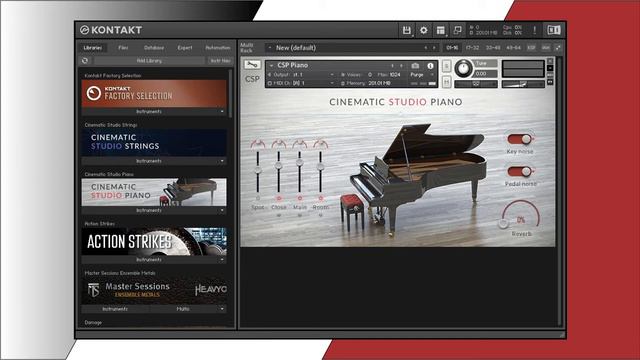The image size is (640, 360).
Task: Open the Action Strikes library banner
Action: [154, 242]
